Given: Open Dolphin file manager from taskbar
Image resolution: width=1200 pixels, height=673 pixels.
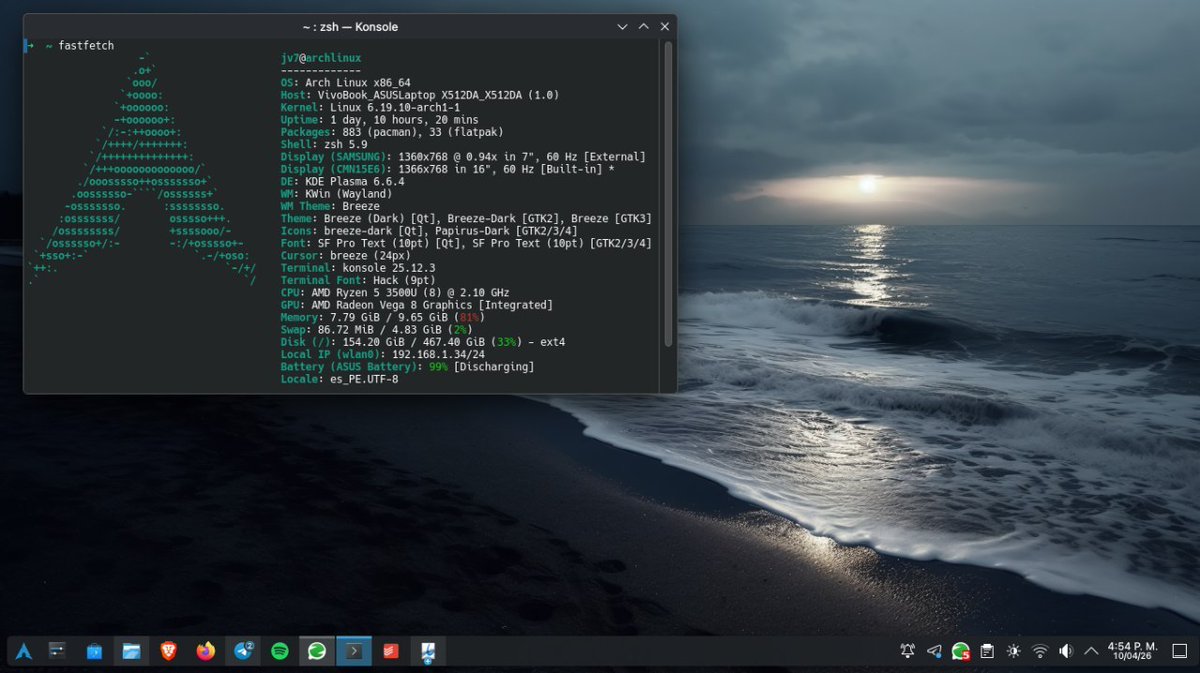Looking at the screenshot, I should click(x=131, y=651).
